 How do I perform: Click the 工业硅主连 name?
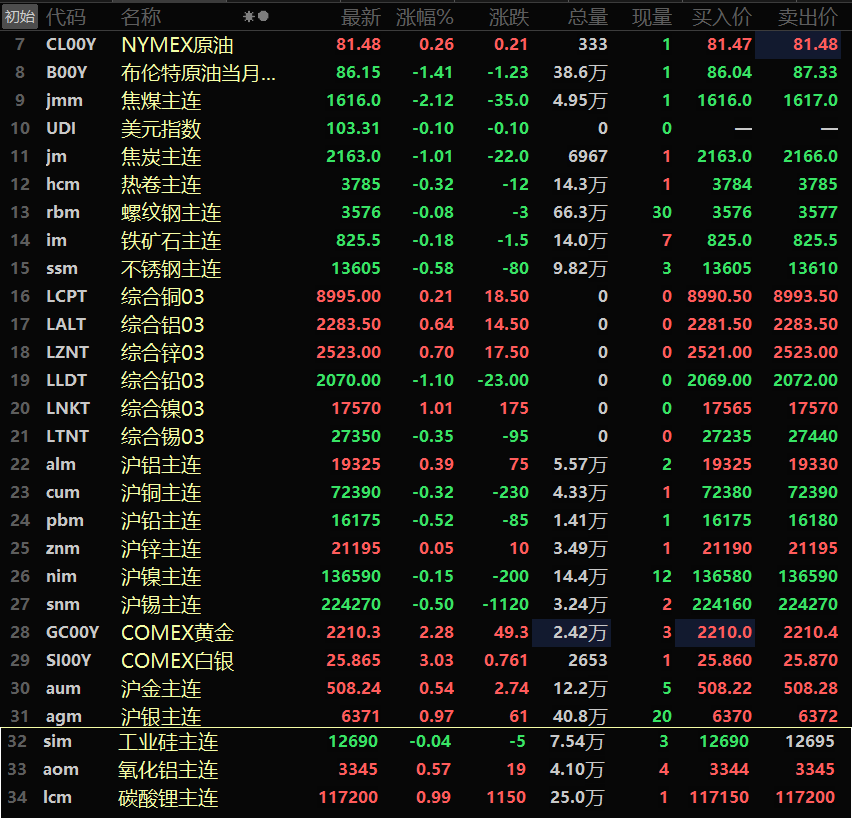click(x=168, y=742)
